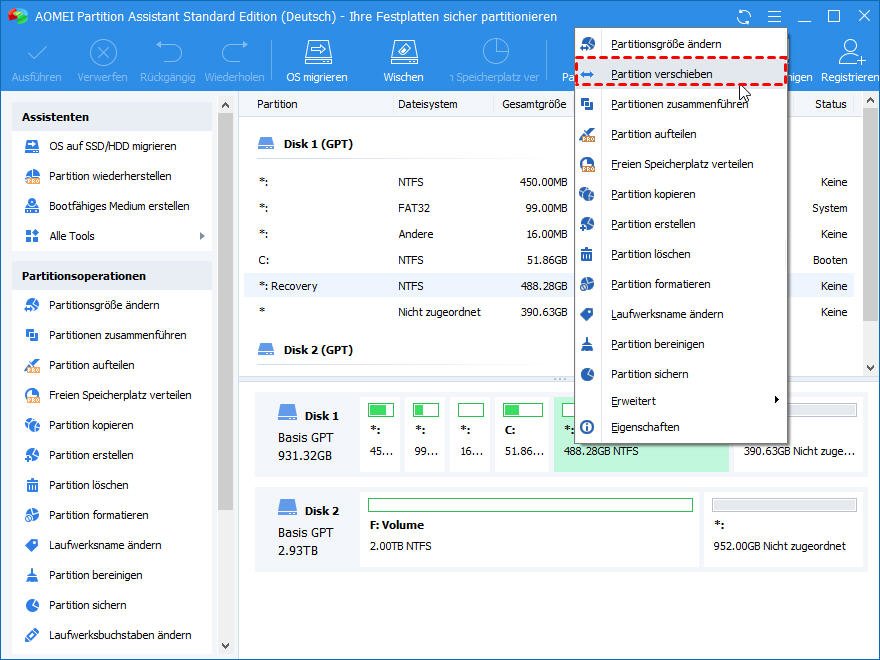Select Partition sichern in context menu
Image resolution: width=880 pixels, height=660 pixels.
click(681, 374)
